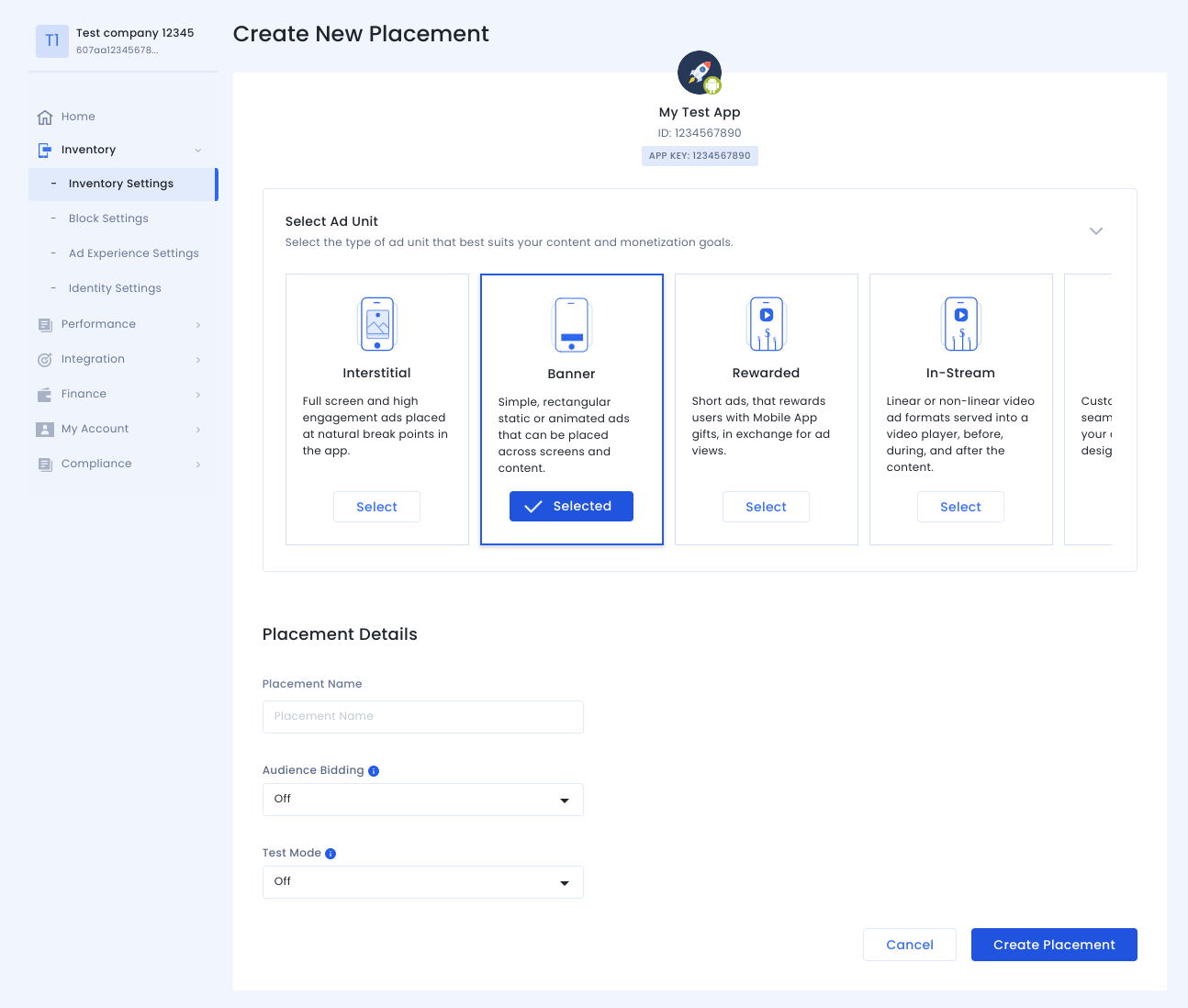
Task: Click the Finance wallet icon
Action: (x=45, y=395)
